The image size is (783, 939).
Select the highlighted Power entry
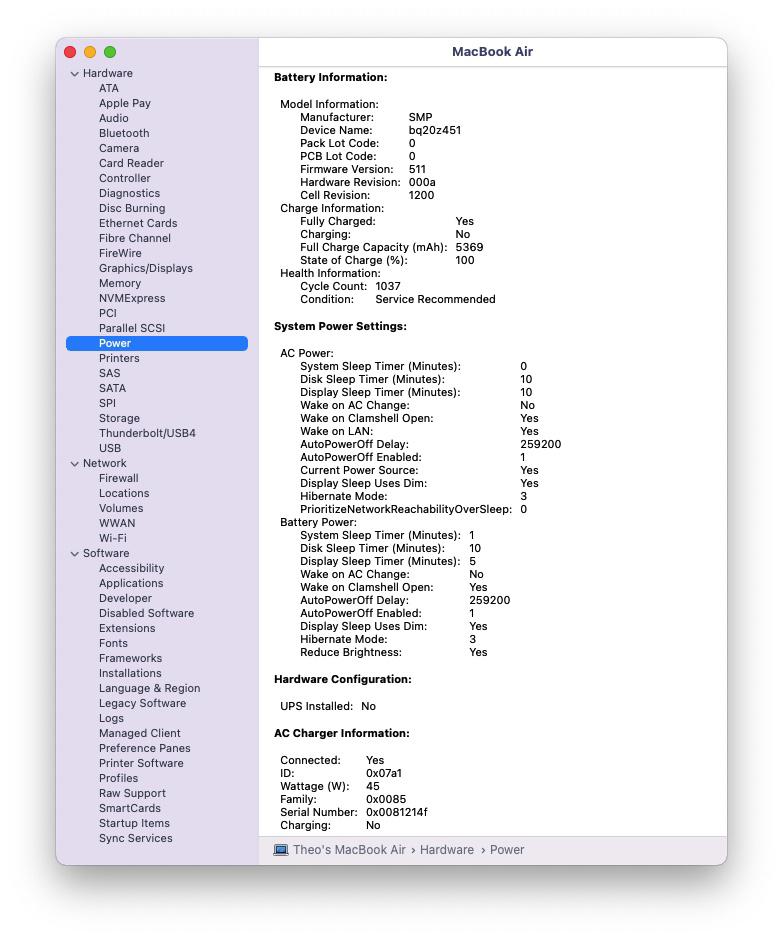157,343
